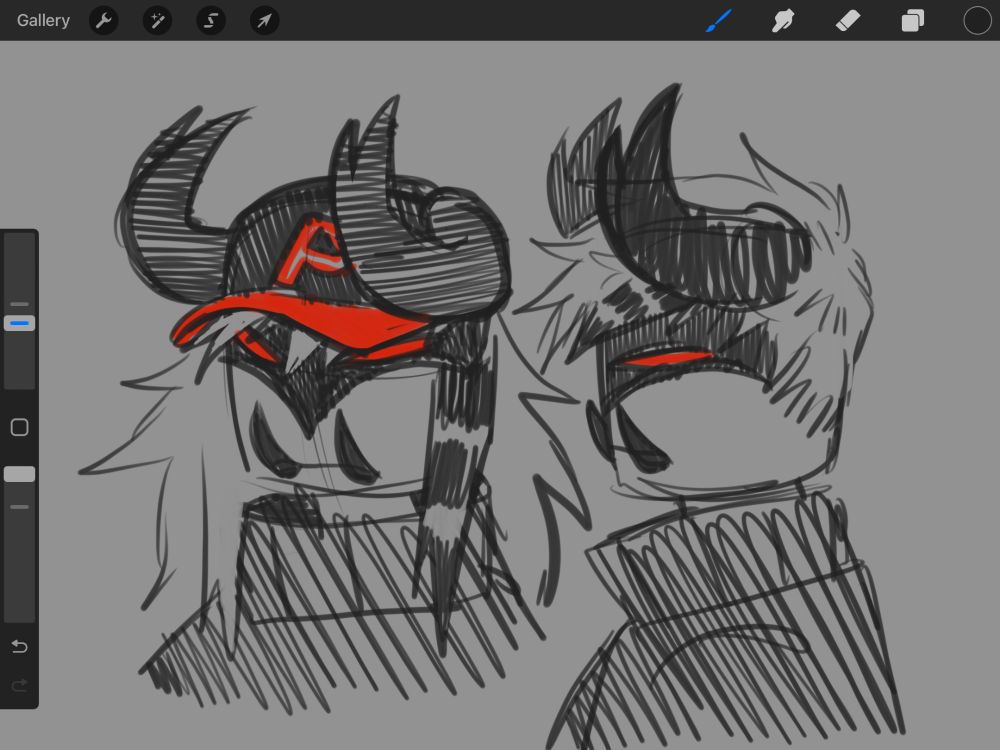
Task: Open the Selection tool
Action: point(210,21)
